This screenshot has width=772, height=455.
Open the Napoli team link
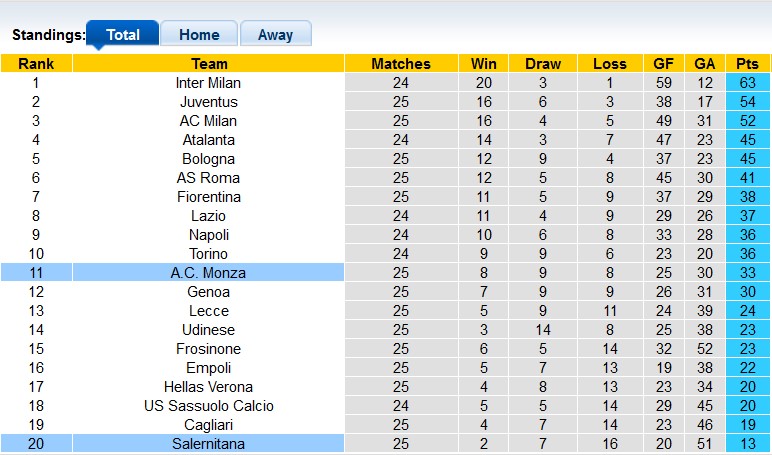point(208,235)
